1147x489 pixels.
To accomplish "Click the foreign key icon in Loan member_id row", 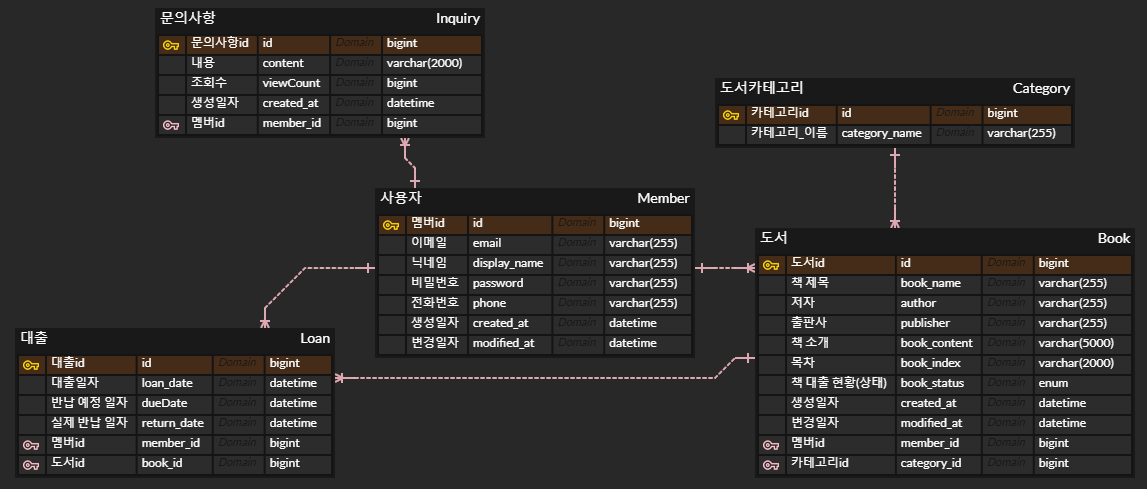I will 31,444.
